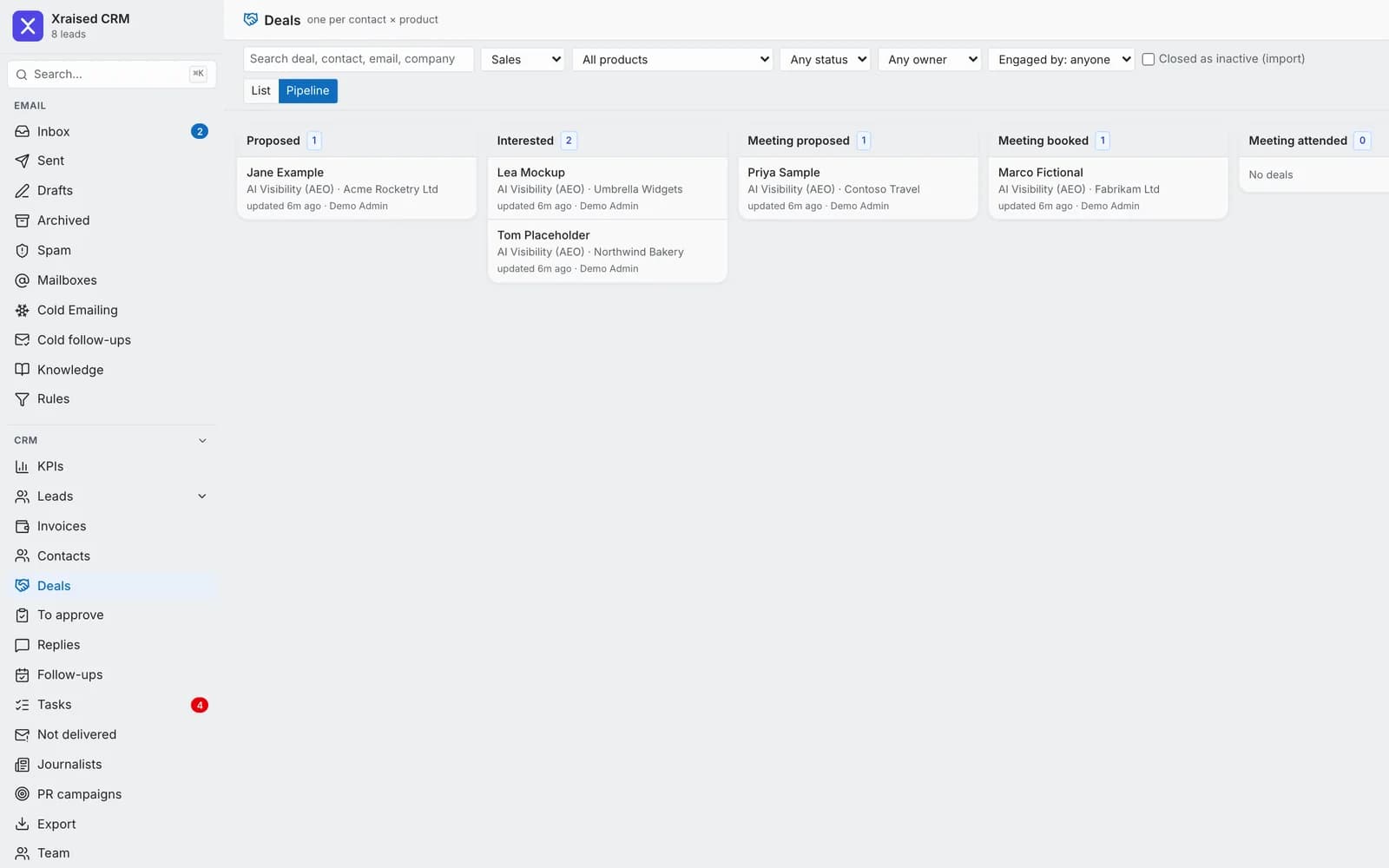Viewport: 1389px width, 868px height.
Task: Open PR campaigns target icon
Action: [23, 794]
